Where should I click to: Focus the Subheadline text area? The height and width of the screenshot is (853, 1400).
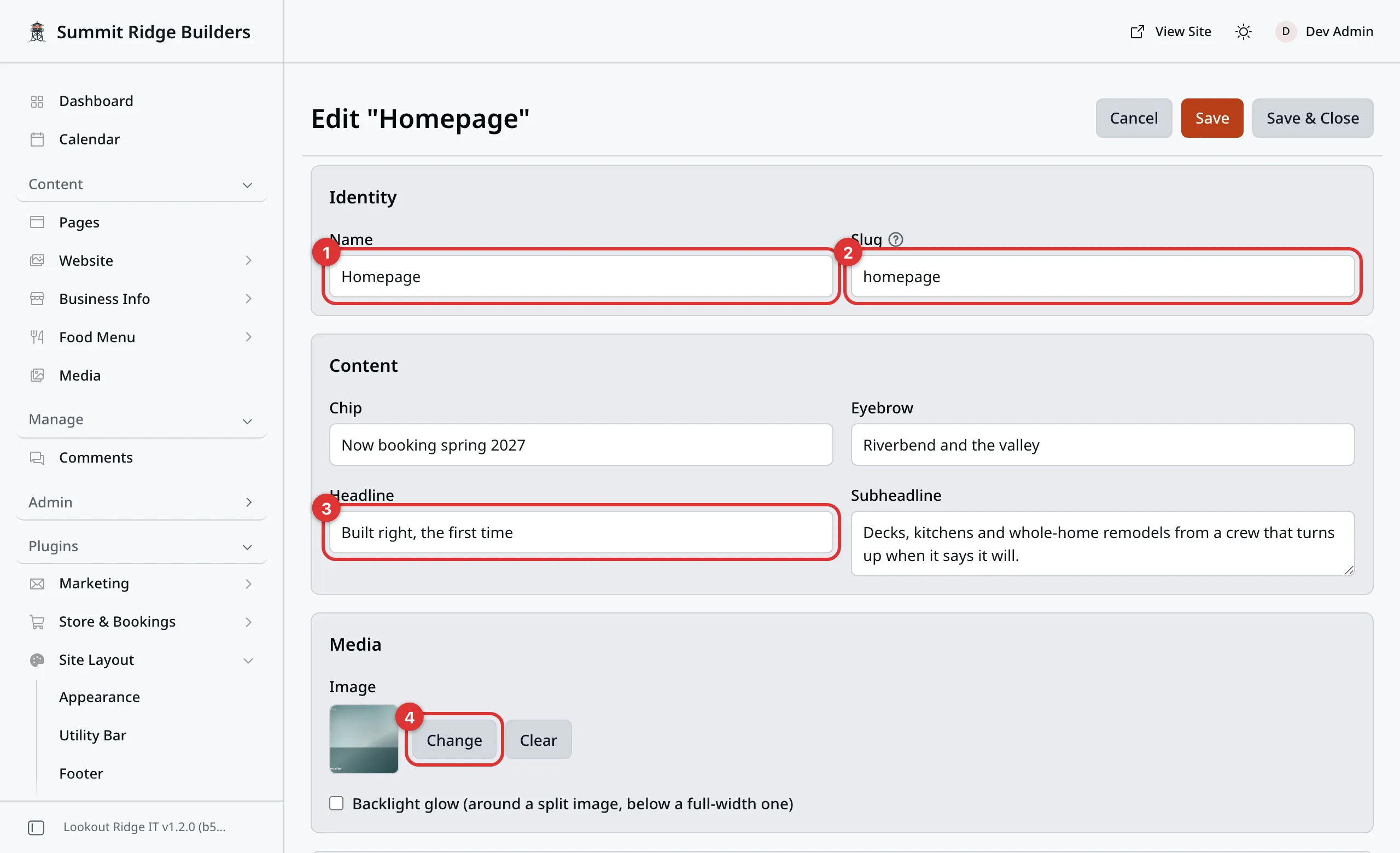1102,544
